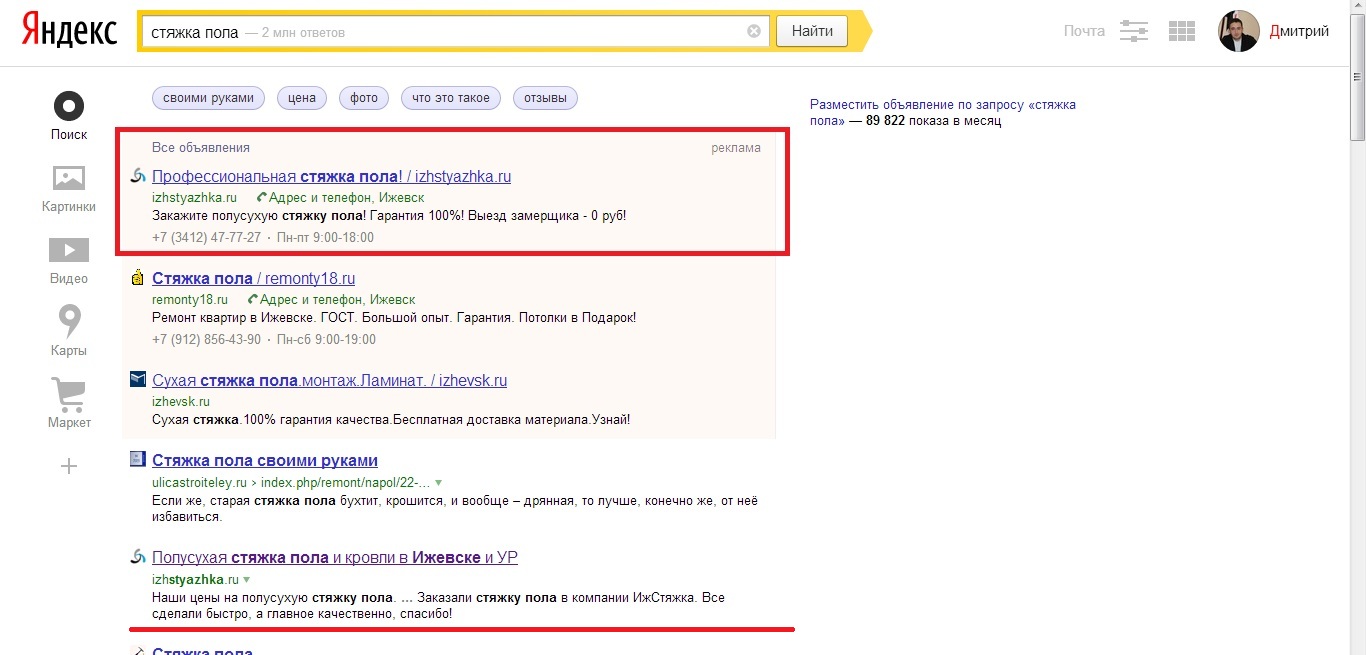Click favicon beside remonty18.ru ad
The image size is (1366, 655).
pyautogui.click(x=138, y=279)
